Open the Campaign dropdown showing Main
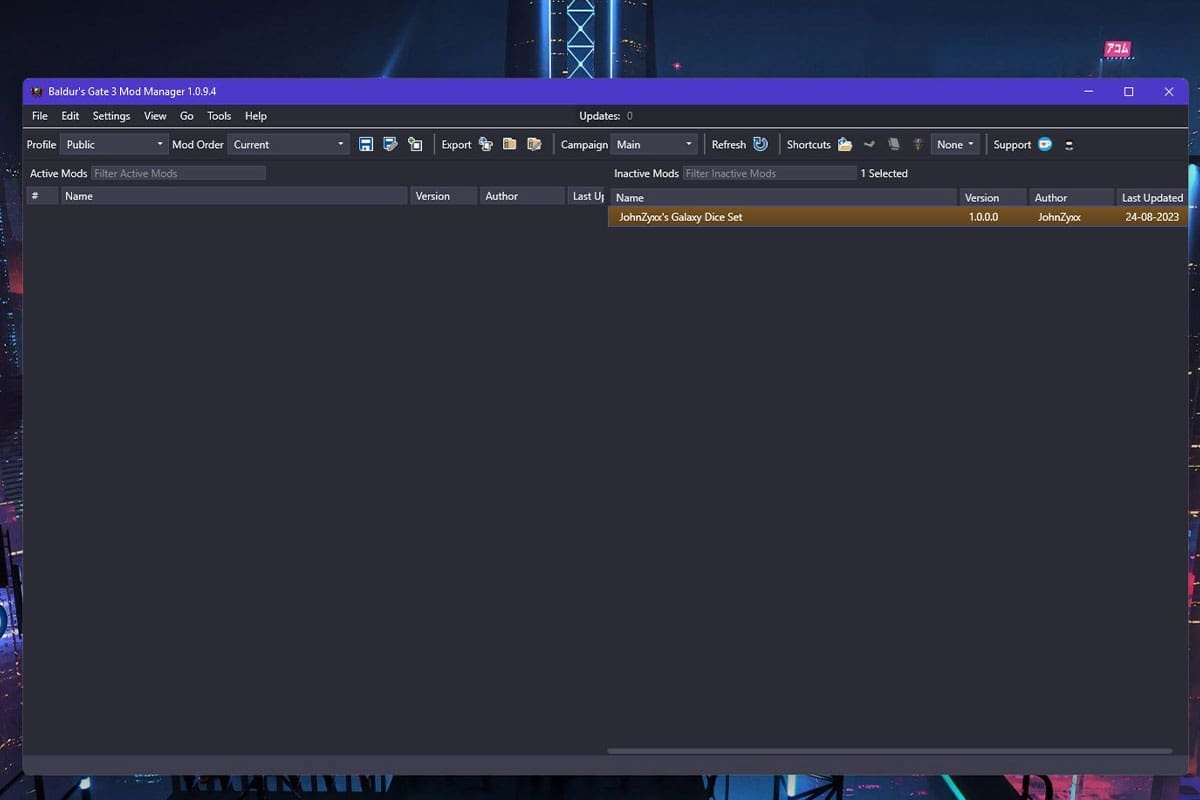Viewport: 1200px width, 800px height. (654, 144)
